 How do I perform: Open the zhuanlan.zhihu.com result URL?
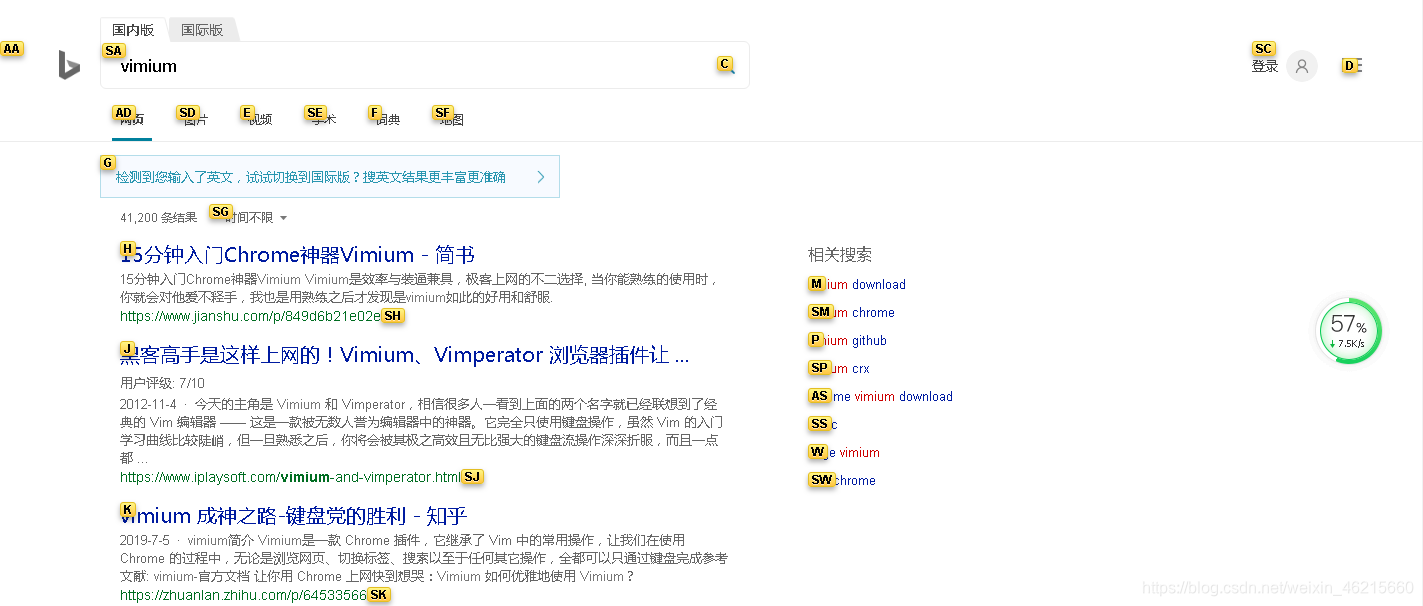tap(243, 595)
